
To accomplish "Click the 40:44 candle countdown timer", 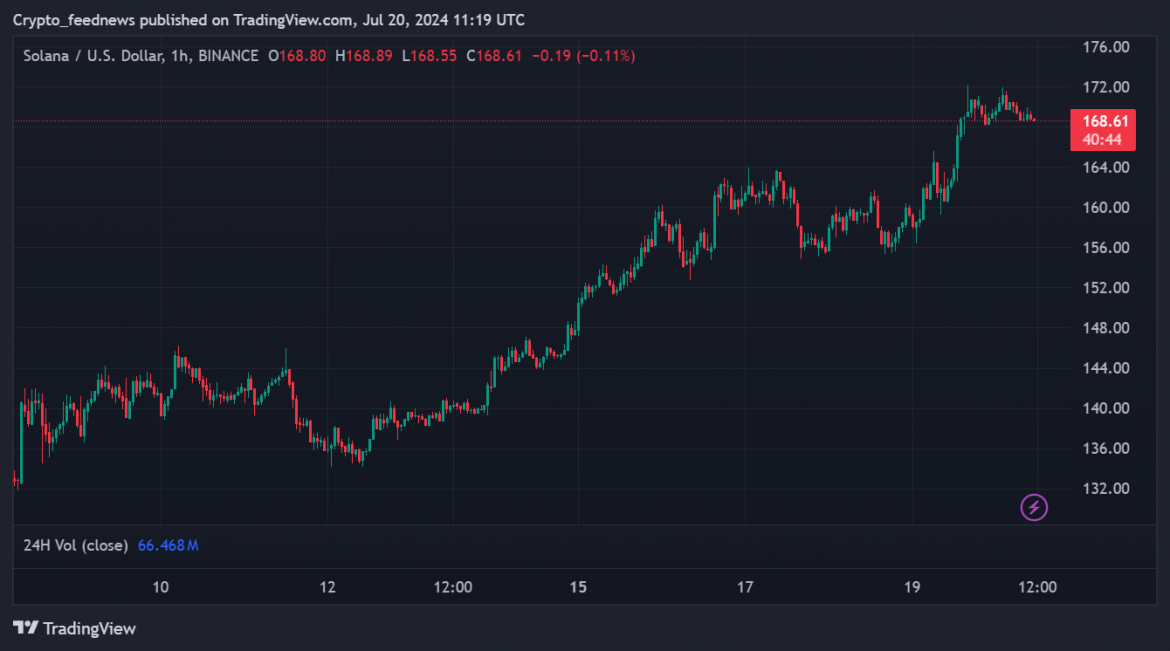I will click(1102, 139).
